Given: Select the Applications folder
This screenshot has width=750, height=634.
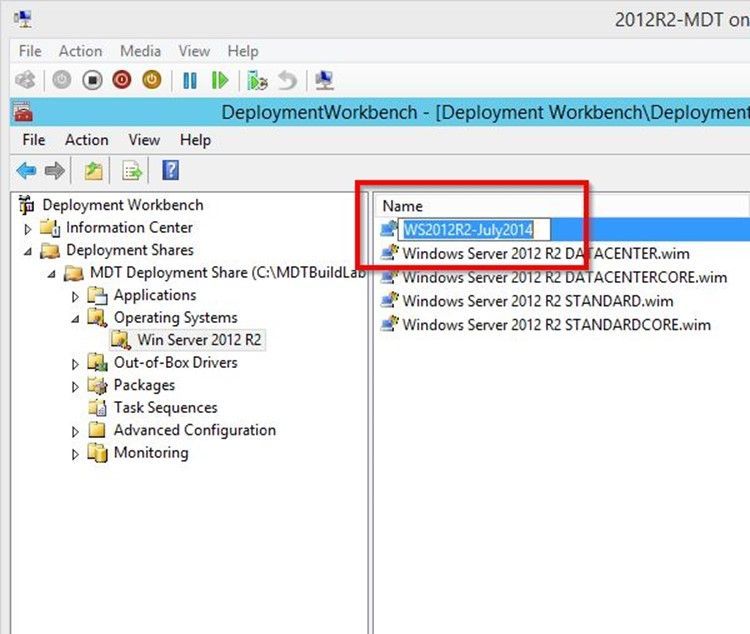Looking at the screenshot, I should (154, 295).
